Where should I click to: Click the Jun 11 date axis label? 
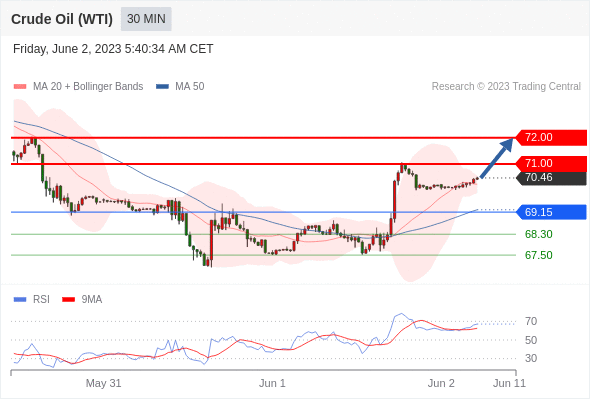[x=509, y=383]
